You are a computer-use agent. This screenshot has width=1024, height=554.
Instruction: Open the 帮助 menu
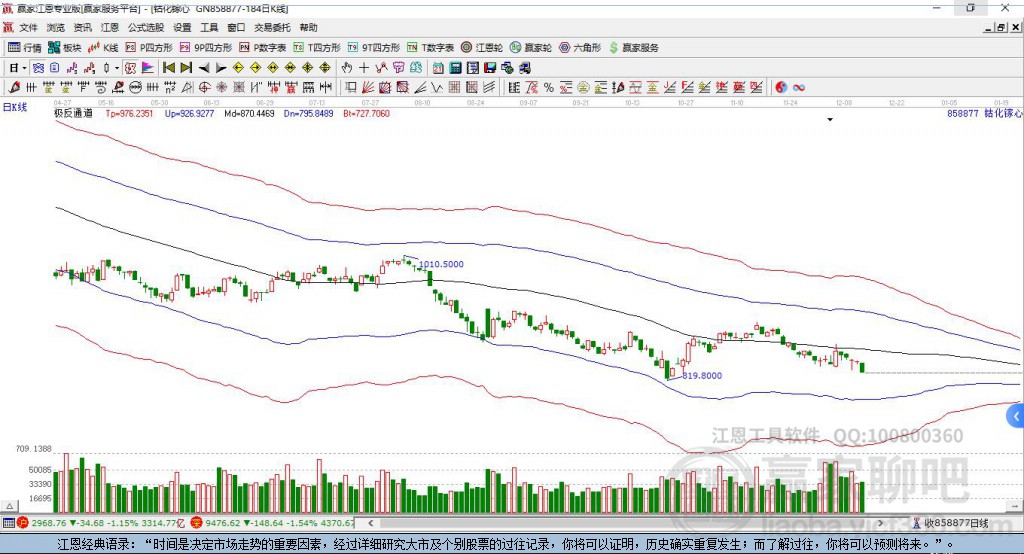click(x=308, y=27)
